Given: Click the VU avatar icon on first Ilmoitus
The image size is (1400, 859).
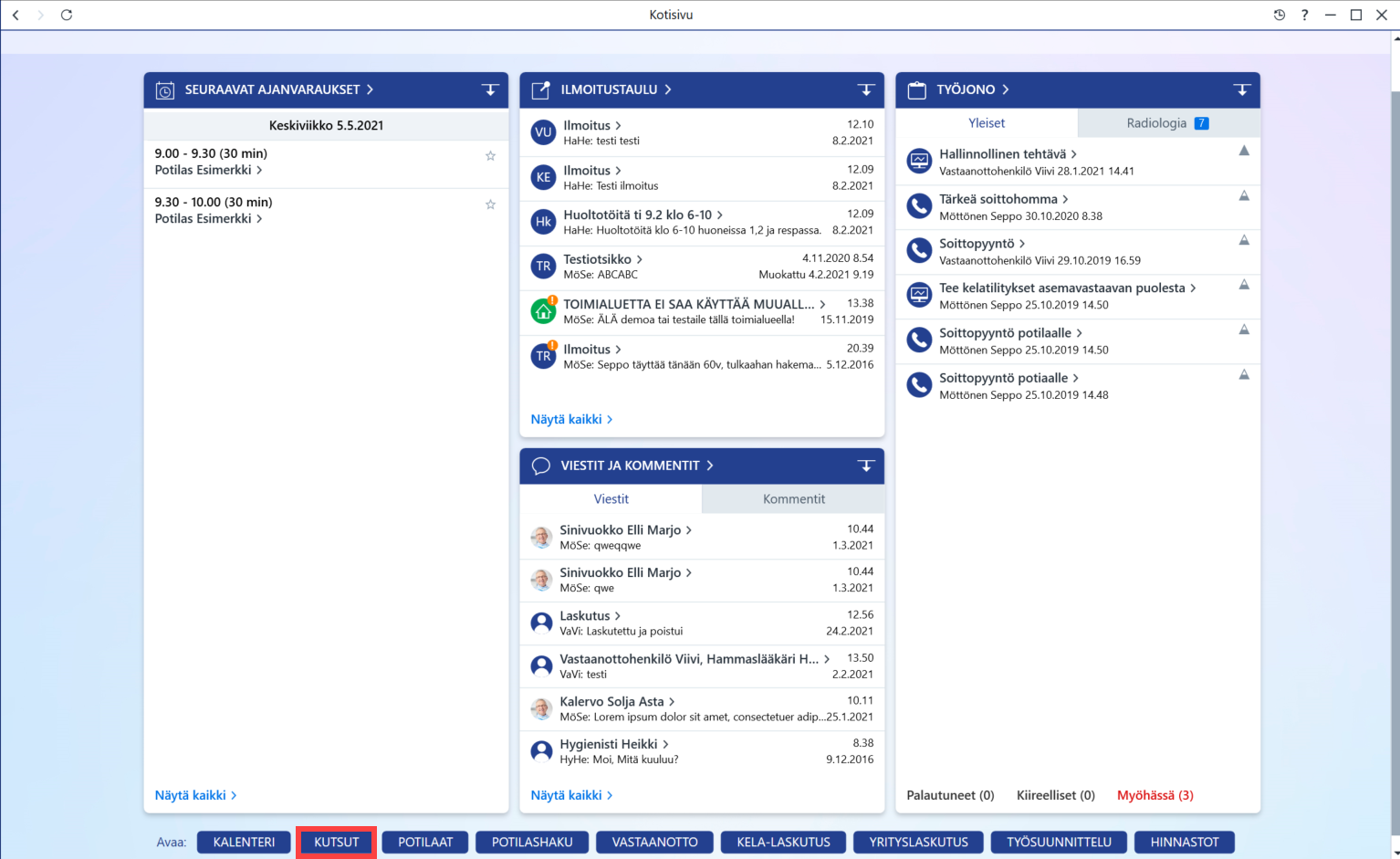Looking at the screenshot, I should pyautogui.click(x=543, y=132).
